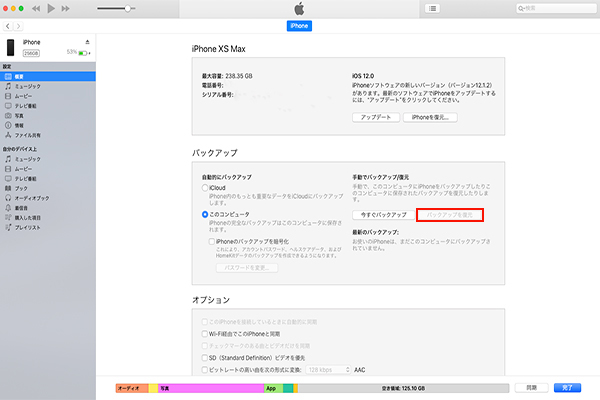The width and height of the screenshot is (600, 400).
Task: Open 情報 (Info) sidebar item
Action: tap(48, 125)
